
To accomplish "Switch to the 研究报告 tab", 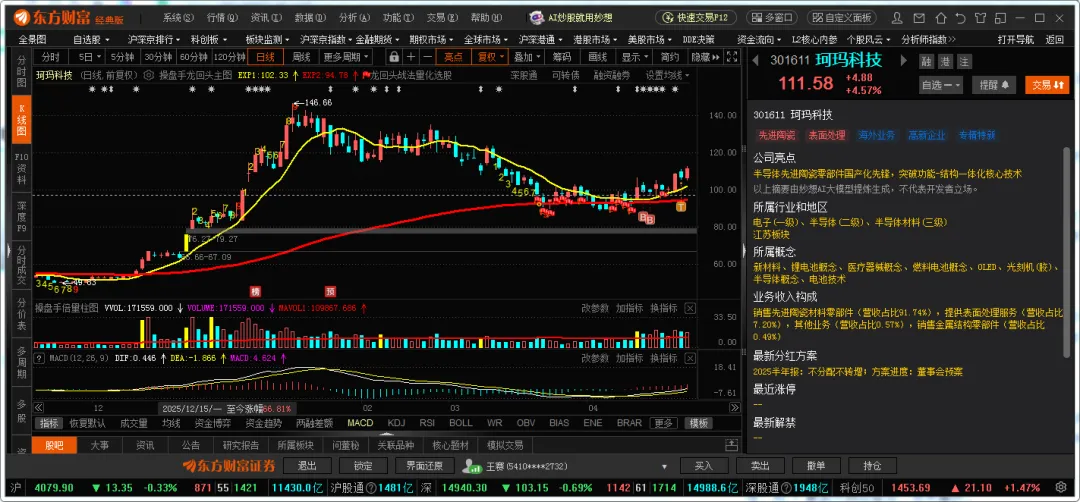I will (x=240, y=445).
